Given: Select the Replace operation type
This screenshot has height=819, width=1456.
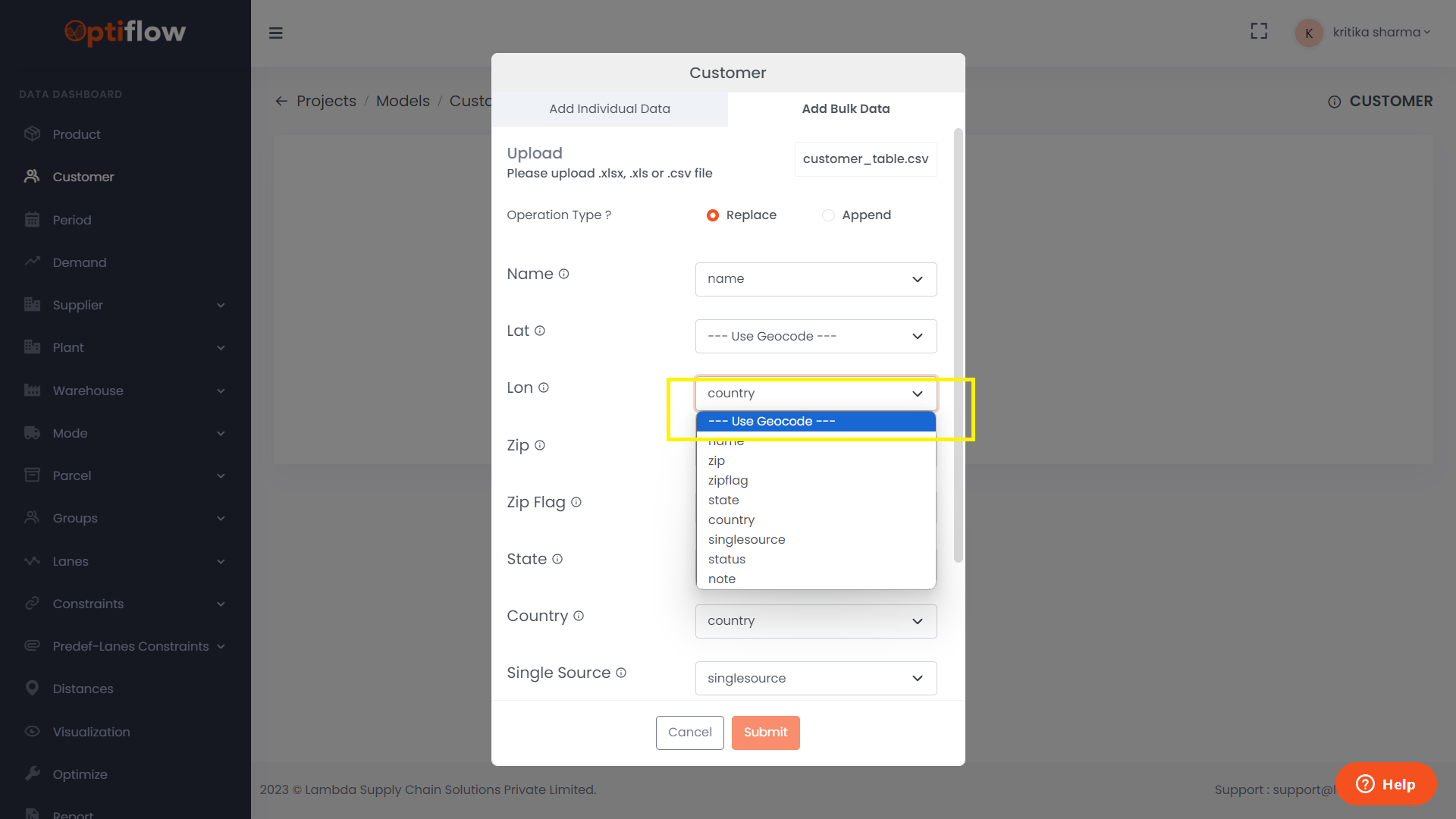Looking at the screenshot, I should click(713, 215).
